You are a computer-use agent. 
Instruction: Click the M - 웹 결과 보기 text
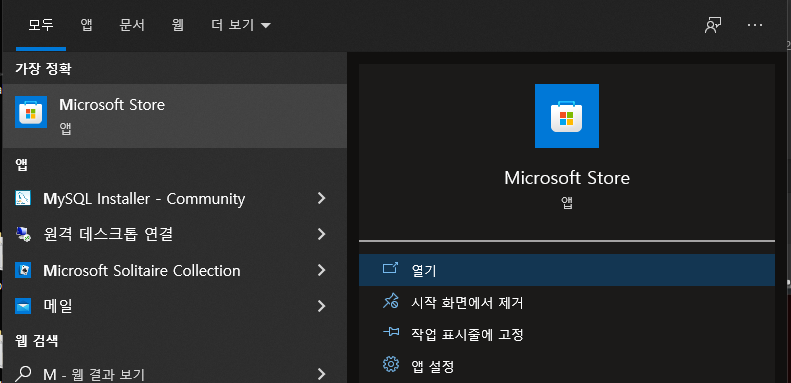point(94,374)
